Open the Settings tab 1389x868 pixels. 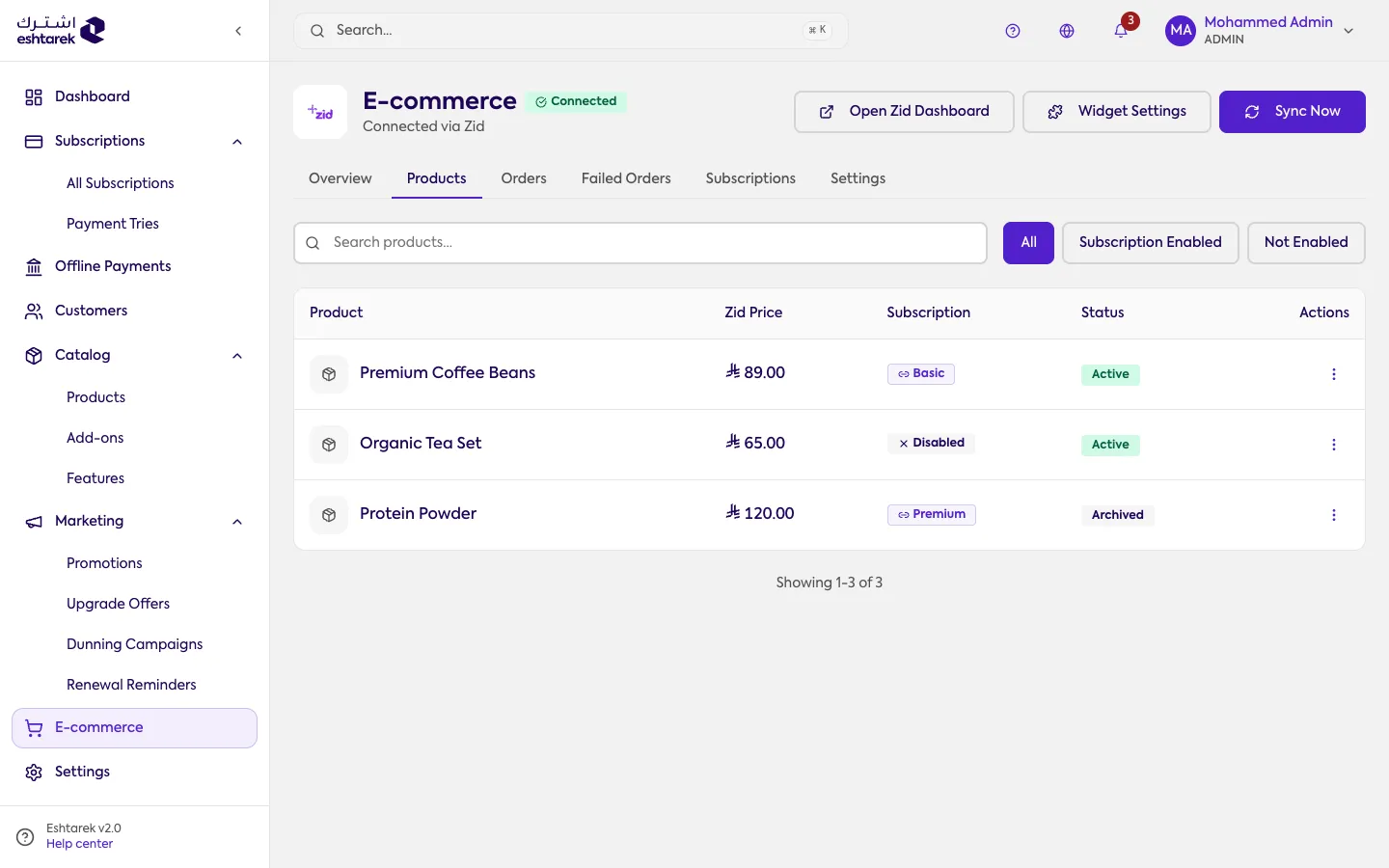click(858, 178)
